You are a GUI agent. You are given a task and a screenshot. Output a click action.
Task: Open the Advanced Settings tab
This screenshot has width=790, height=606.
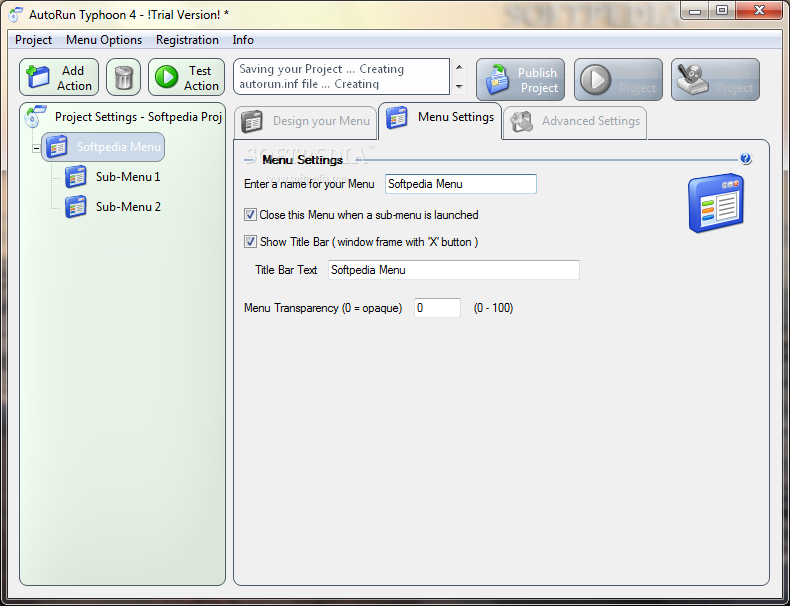tap(575, 122)
